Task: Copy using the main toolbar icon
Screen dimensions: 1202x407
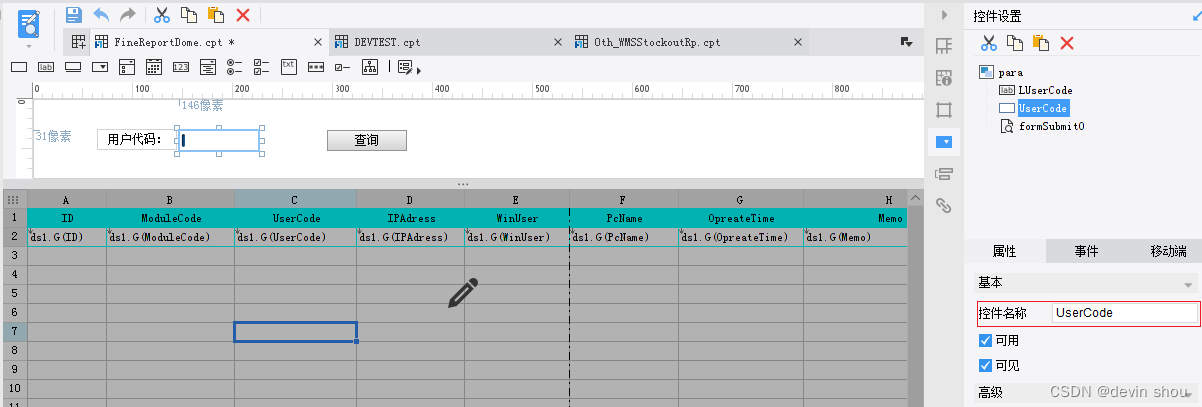Action: click(x=188, y=15)
